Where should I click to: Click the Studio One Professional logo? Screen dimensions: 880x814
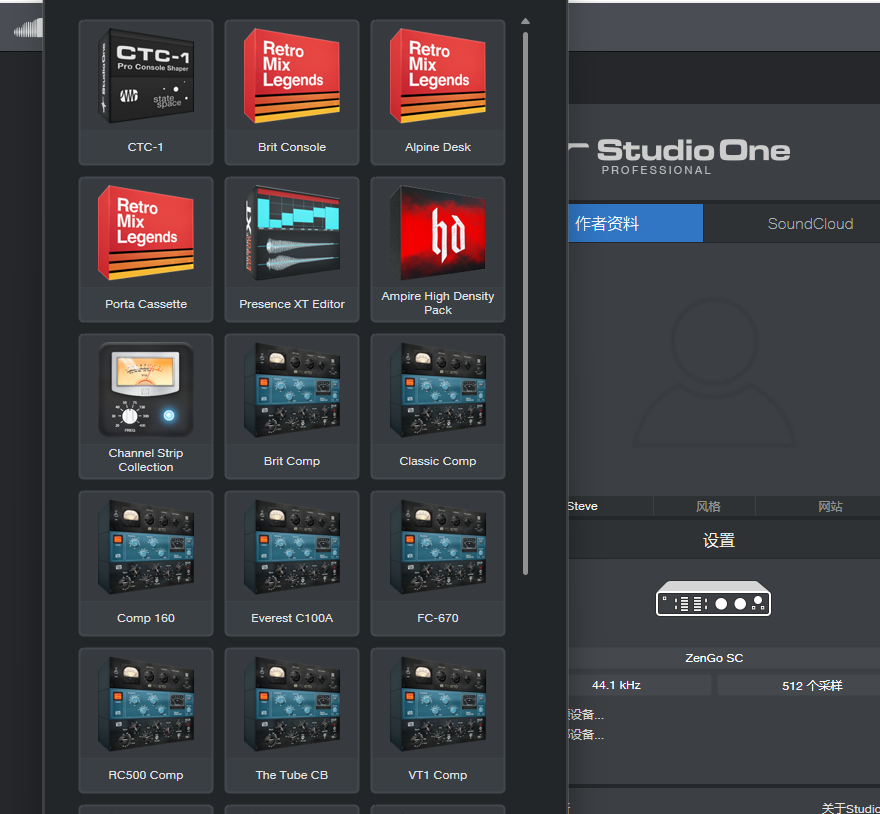click(679, 157)
